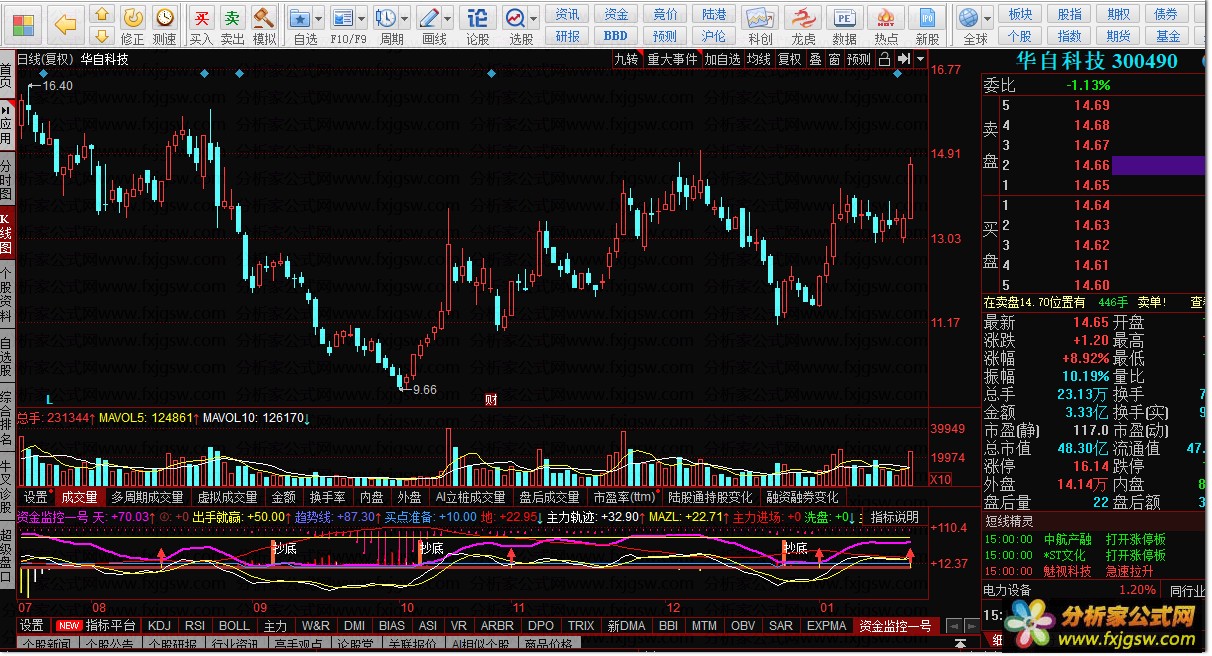Toggle the 九转 indicator overlay
Viewport: 1212px width, 656px height.
click(x=627, y=59)
